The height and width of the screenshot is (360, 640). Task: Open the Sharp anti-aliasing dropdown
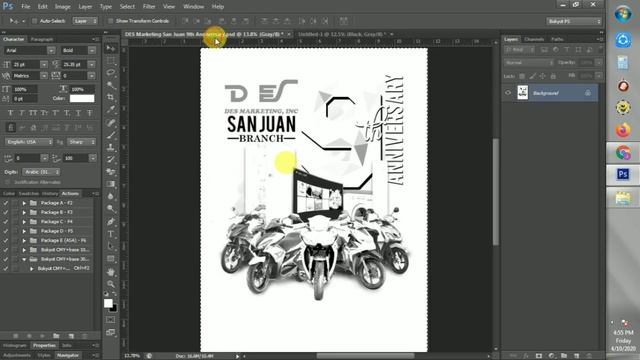81,142
